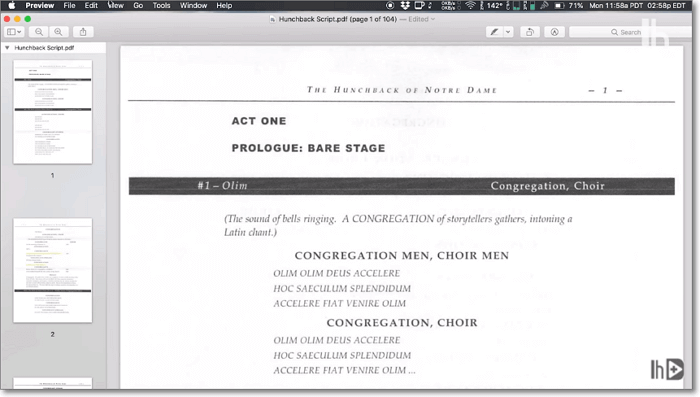Collapse the Hunchback Script.pdf disclosure triangle
700x397 pixels.
7,47
